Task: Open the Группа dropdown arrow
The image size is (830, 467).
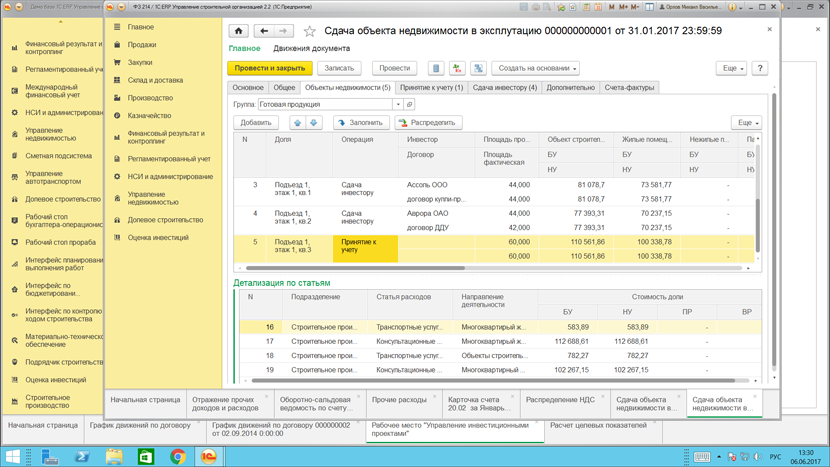Action: coord(398,104)
